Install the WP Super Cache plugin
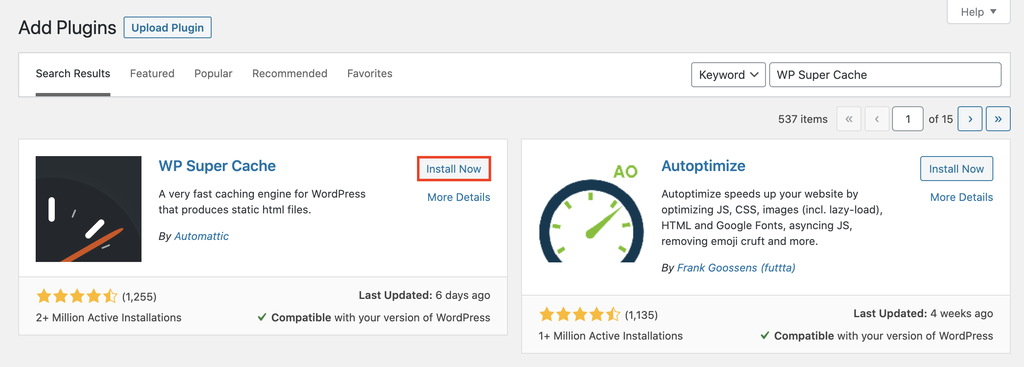Viewport: 1024px width, 367px height. click(x=454, y=168)
